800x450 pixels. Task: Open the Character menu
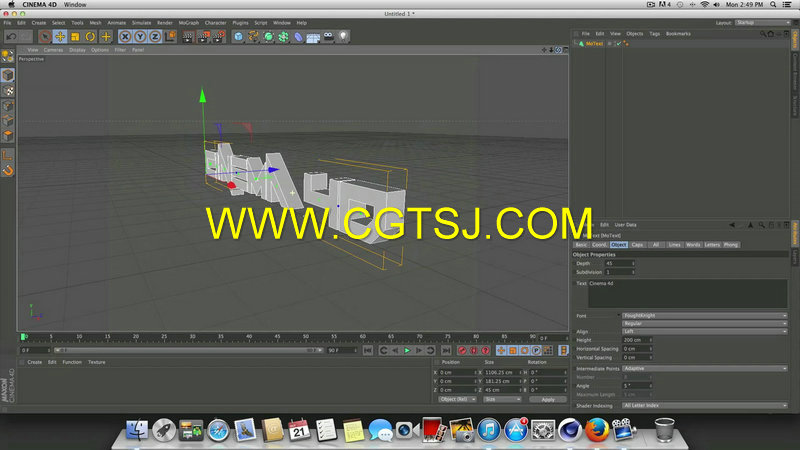click(x=215, y=23)
